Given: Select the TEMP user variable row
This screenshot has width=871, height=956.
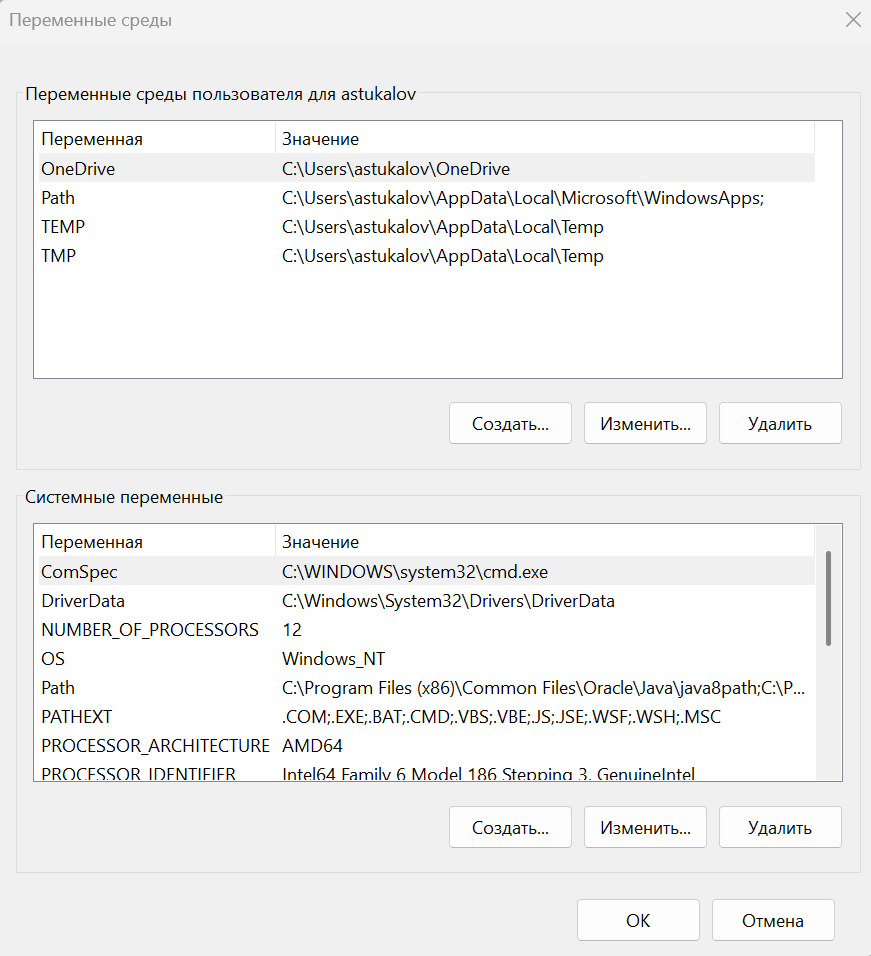Looking at the screenshot, I should pos(63,227).
